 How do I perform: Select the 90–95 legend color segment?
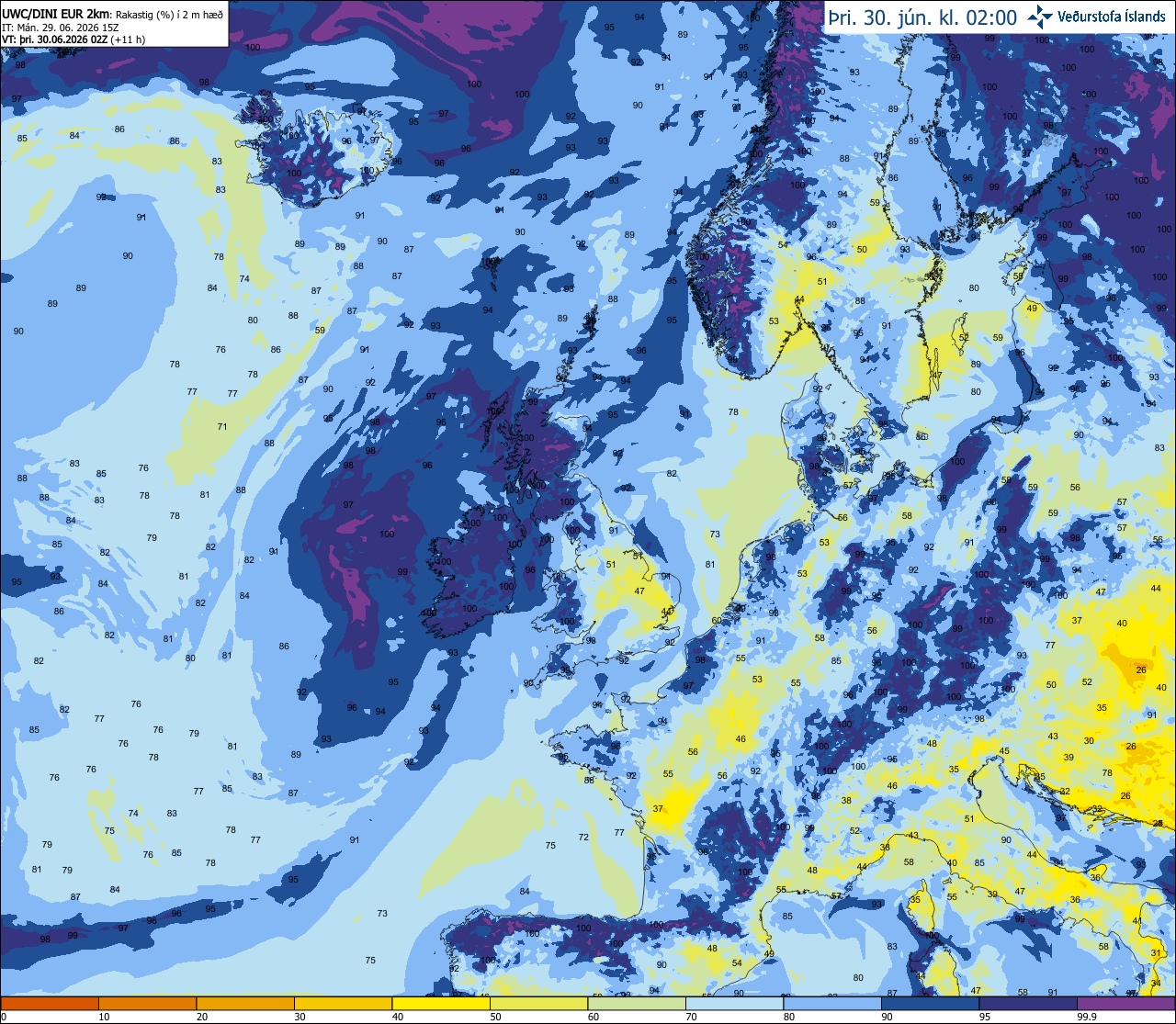coord(931,1003)
